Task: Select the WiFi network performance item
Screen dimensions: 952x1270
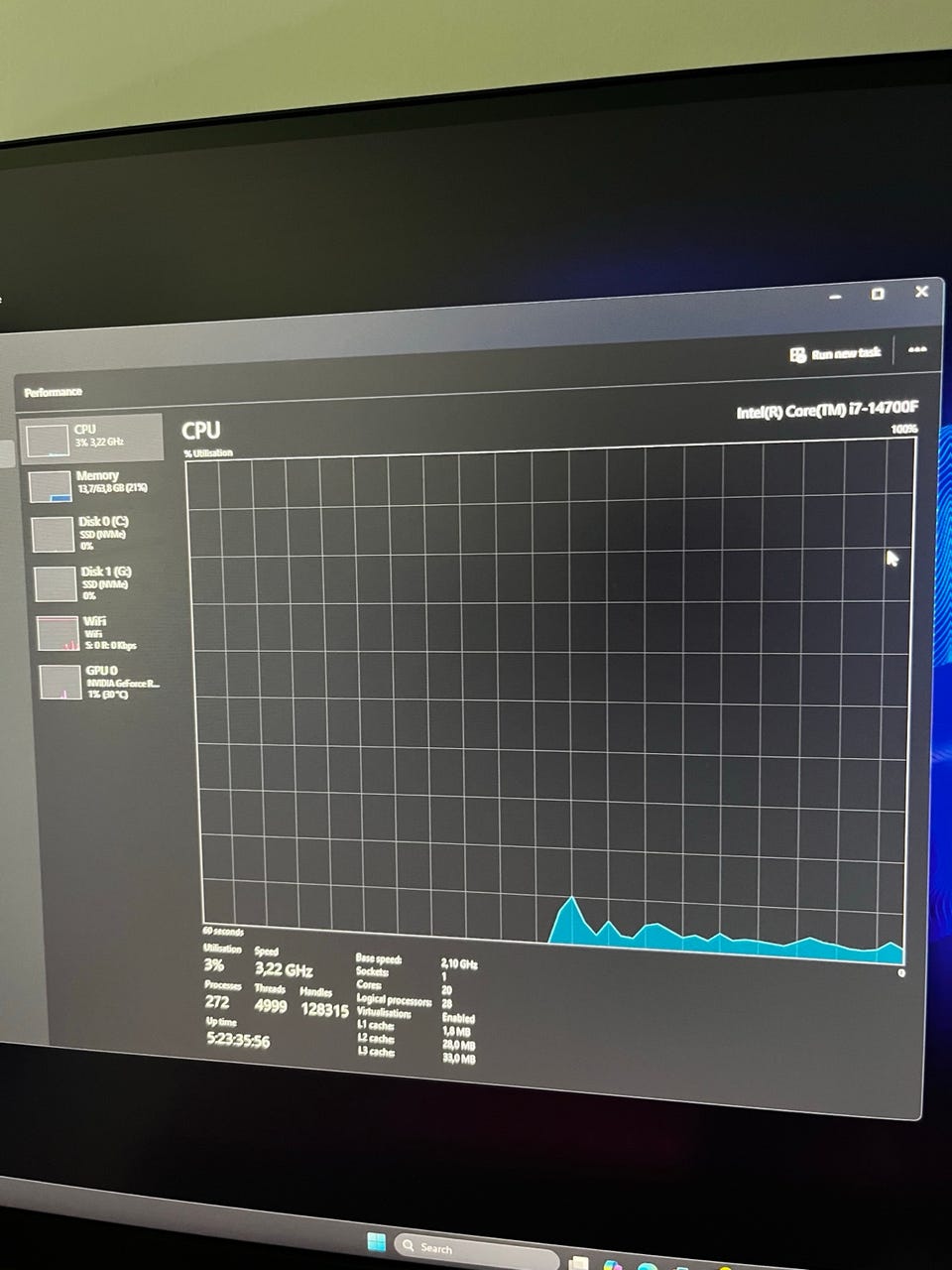Action: [97, 633]
